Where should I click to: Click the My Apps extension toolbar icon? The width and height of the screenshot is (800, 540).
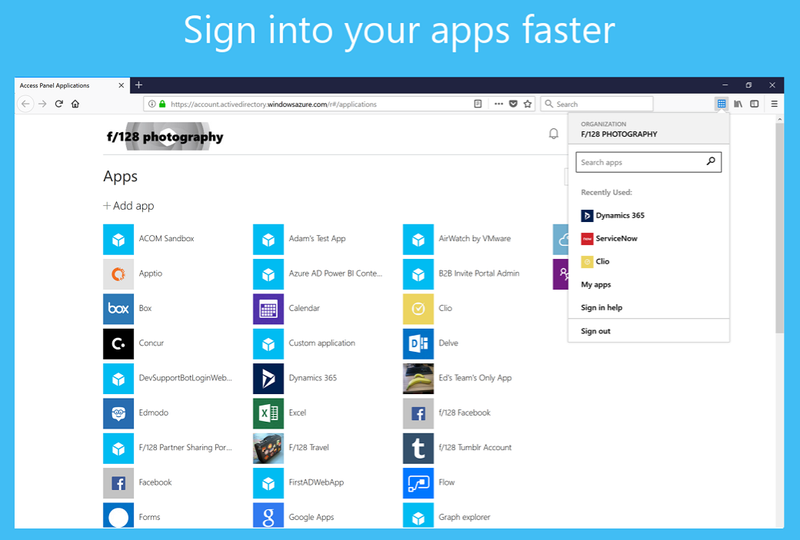click(721, 104)
